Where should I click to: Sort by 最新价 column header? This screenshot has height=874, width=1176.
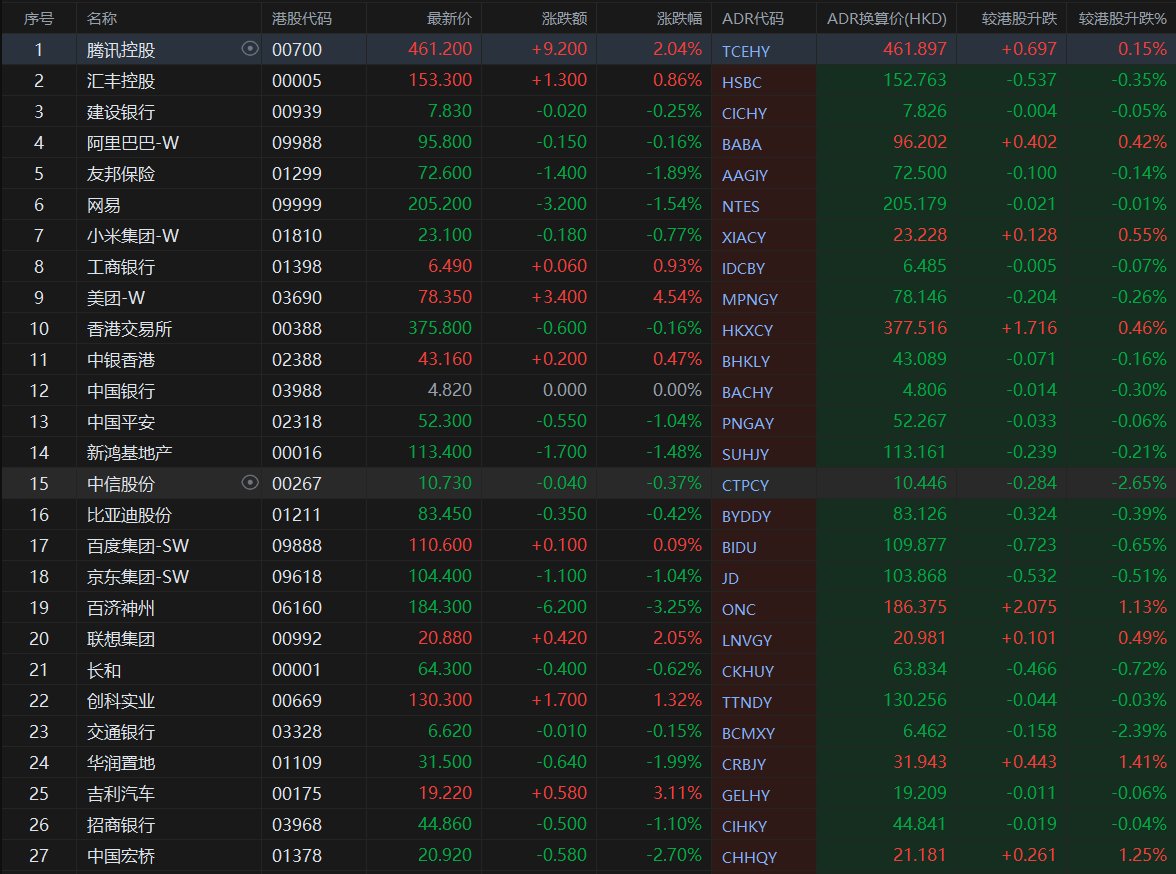coord(449,18)
